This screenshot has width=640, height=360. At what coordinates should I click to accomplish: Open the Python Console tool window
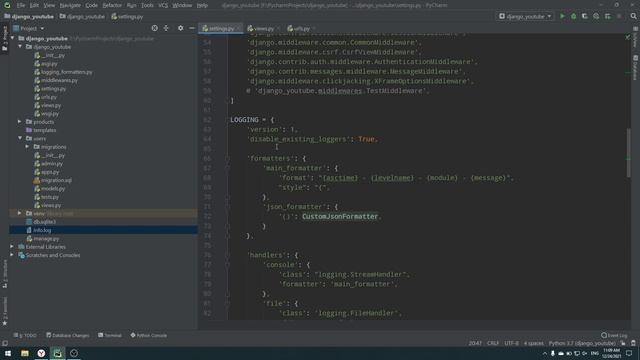point(149,335)
